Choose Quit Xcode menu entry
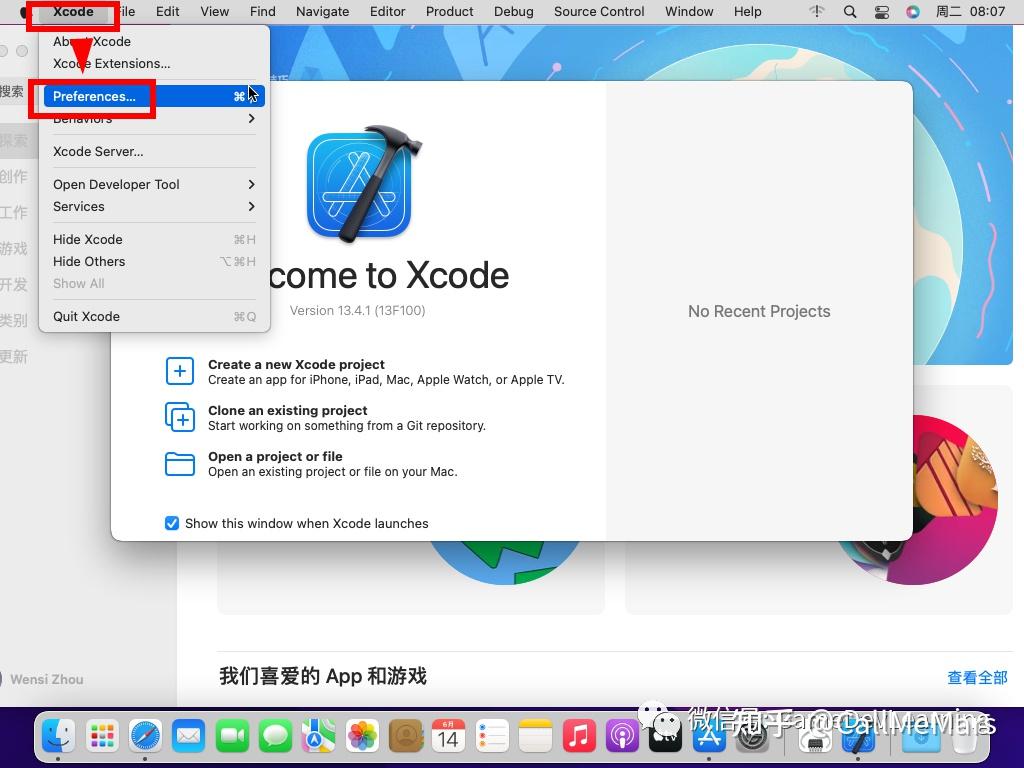Viewport: 1024px width, 768px height. coord(154,317)
